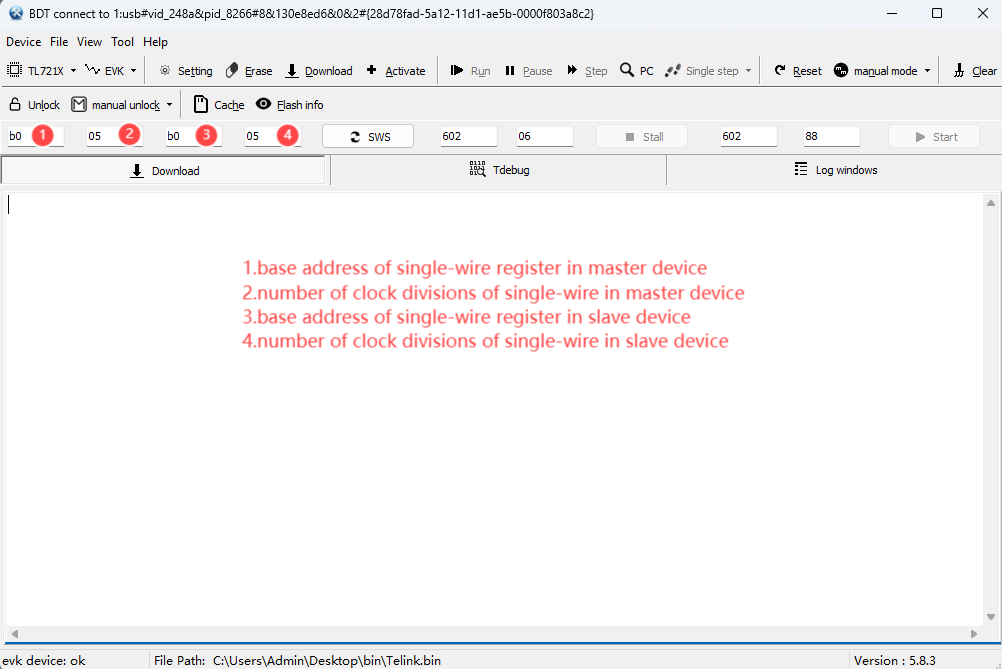Click the BDT app icon in title bar
Image resolution: width=1002 pixels, height=669 pixels.
tap(16, 13)
